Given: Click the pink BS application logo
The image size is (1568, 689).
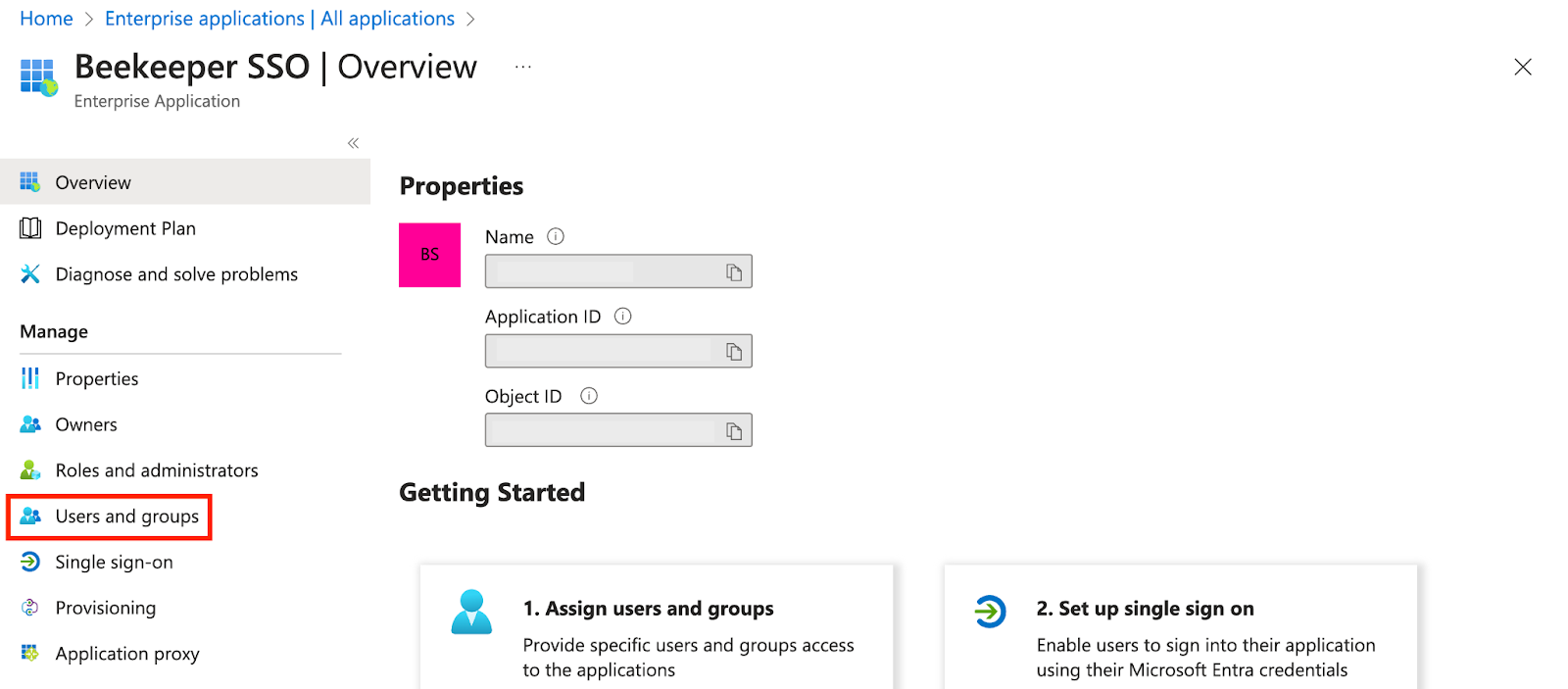Looking at the screenshot, I should 429,255.
